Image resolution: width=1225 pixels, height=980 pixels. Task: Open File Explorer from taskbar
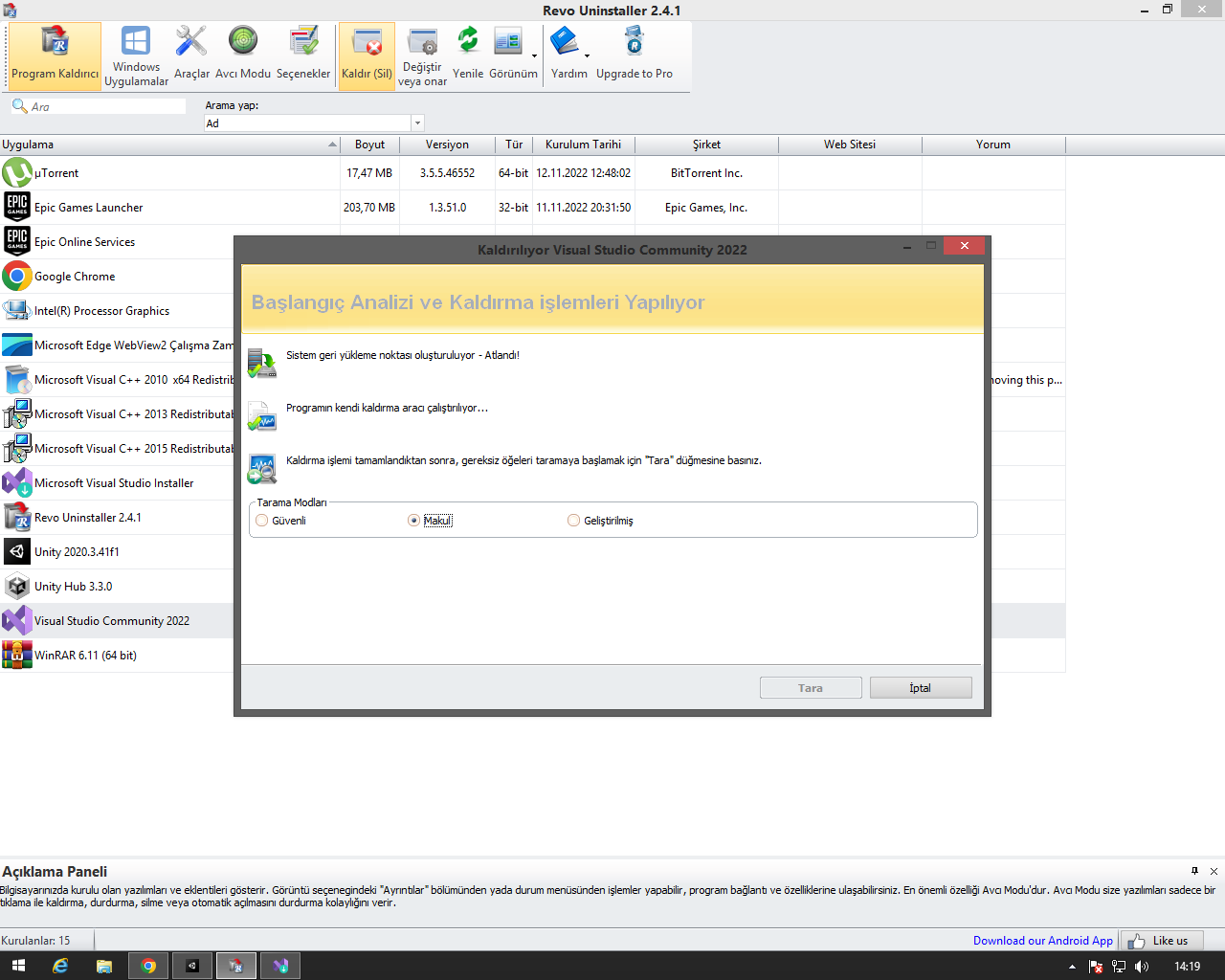pos(104,966)
